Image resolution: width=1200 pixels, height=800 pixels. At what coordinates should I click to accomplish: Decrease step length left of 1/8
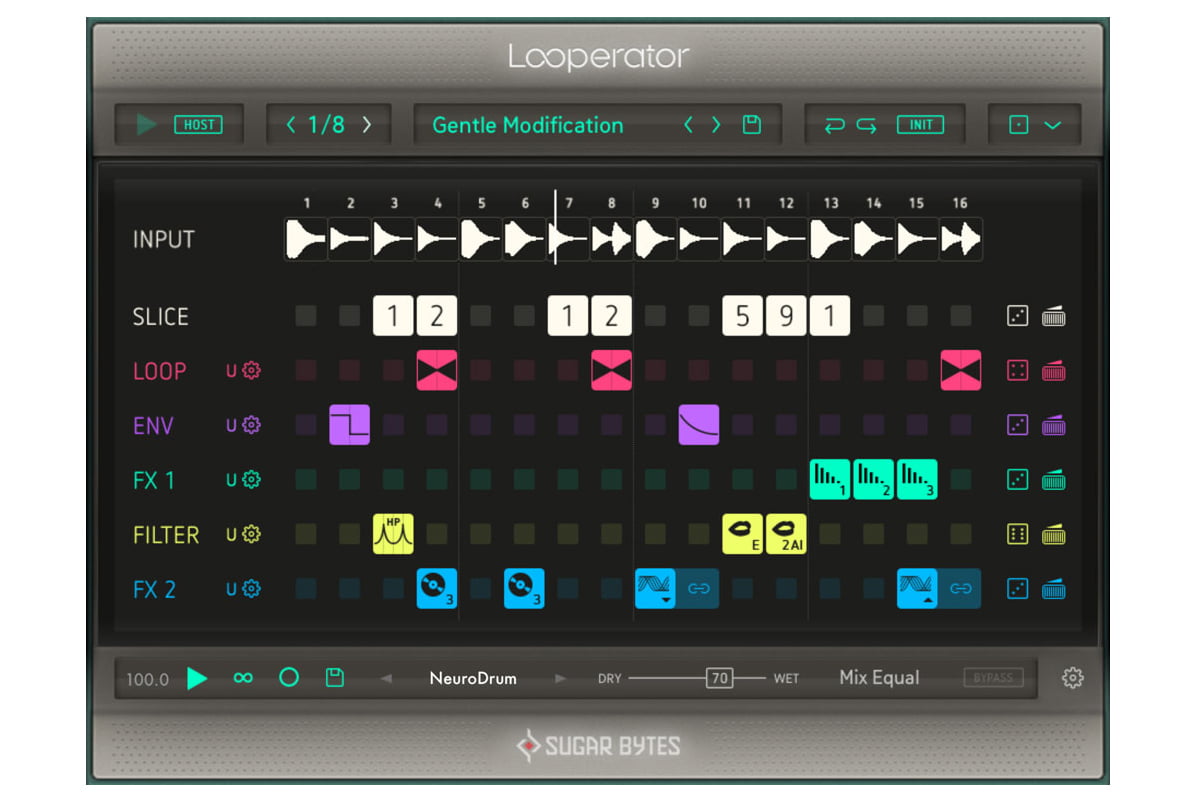pyautogui.click(x=291, y=125)
